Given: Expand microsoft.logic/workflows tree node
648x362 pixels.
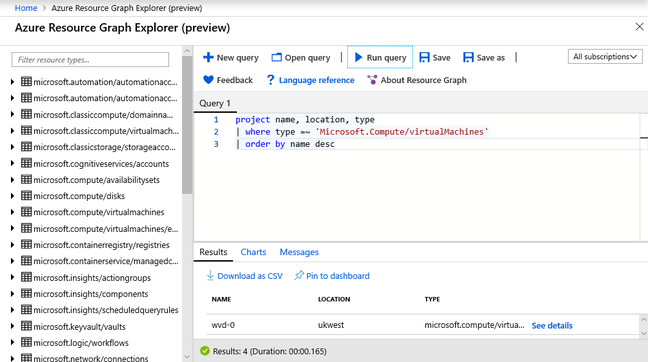Looking at the screenshot, I should pos(12,343).
